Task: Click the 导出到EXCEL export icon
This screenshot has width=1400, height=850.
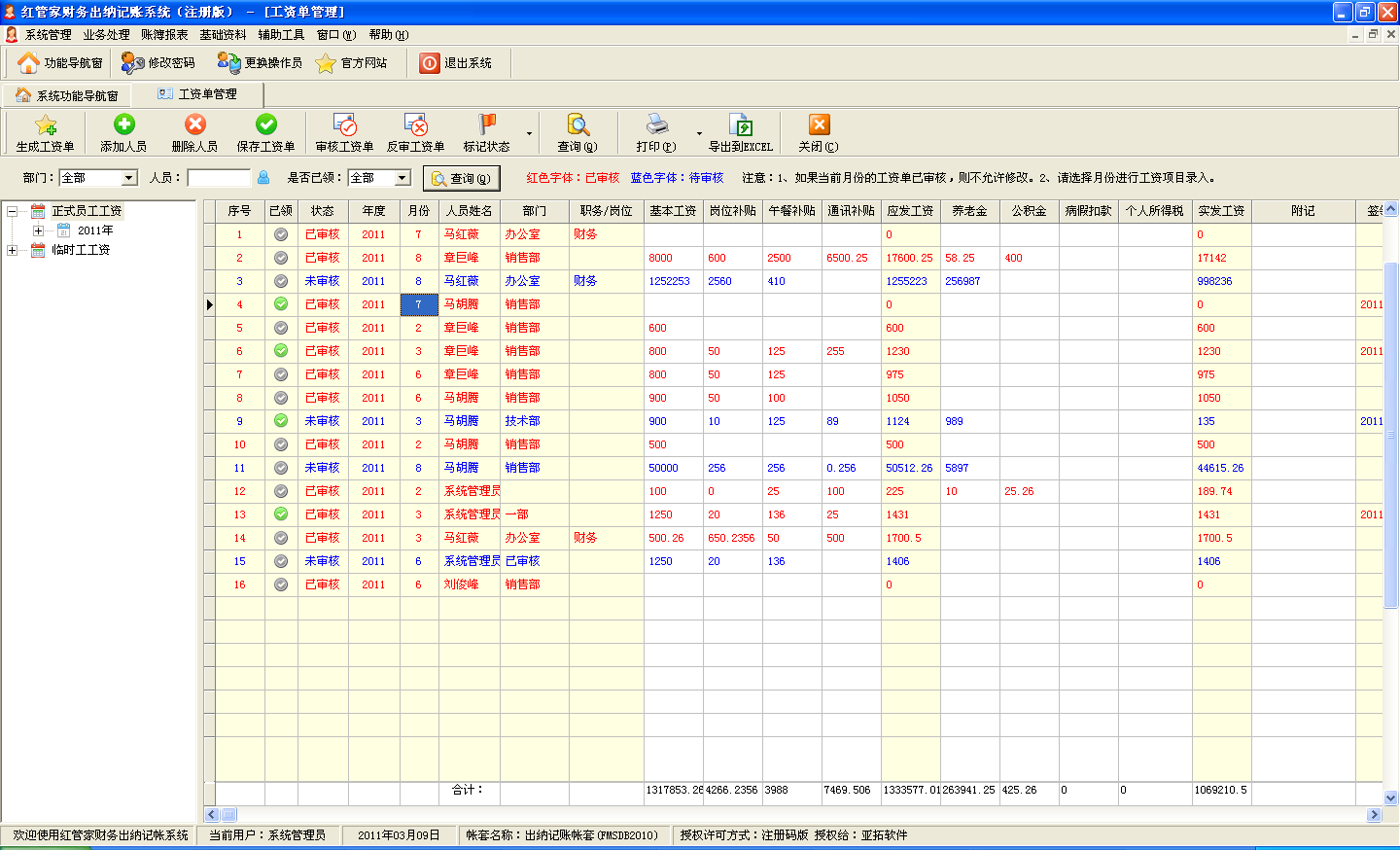Action: (x=740, y=125)
